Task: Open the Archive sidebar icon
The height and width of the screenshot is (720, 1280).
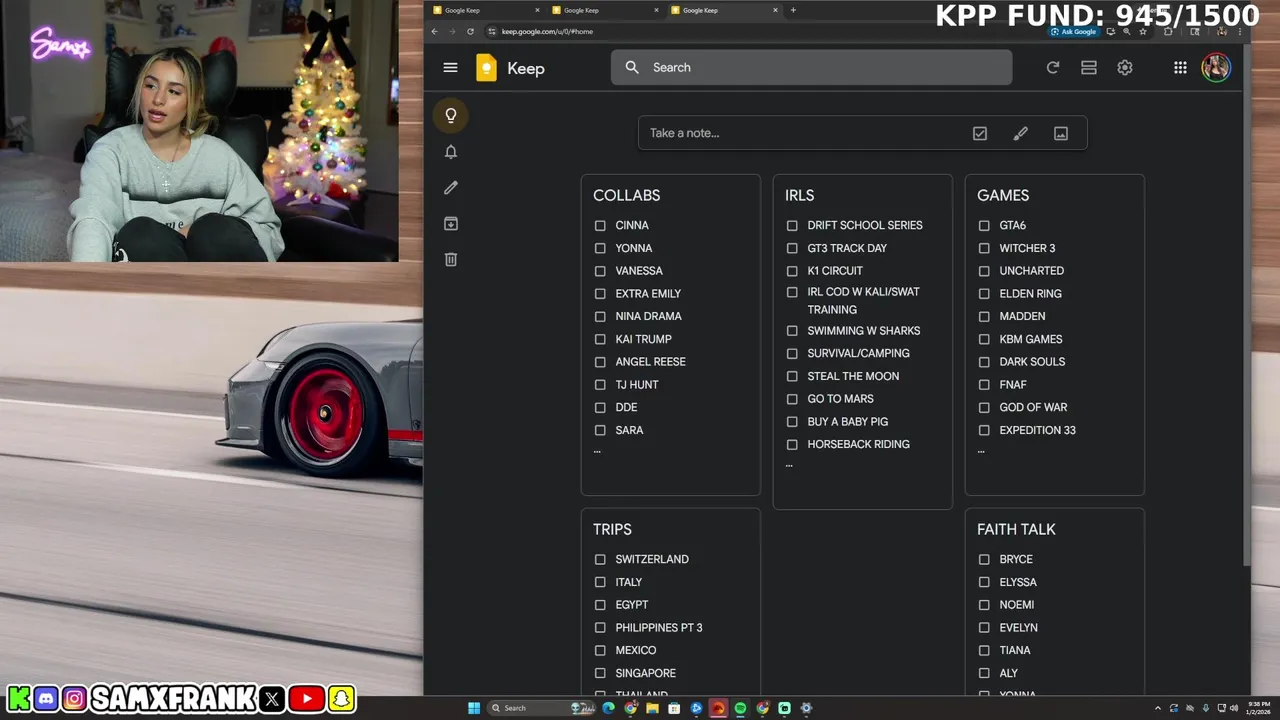Action: (451, 223)
